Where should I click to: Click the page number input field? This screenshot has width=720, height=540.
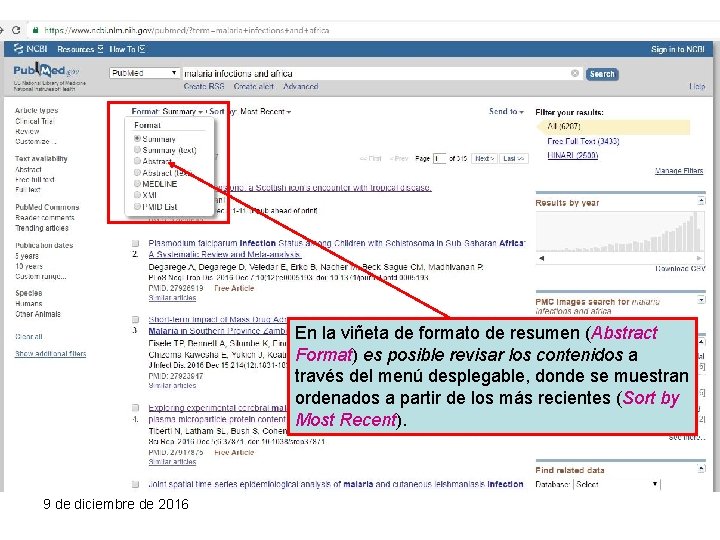[x=439, y=158]
